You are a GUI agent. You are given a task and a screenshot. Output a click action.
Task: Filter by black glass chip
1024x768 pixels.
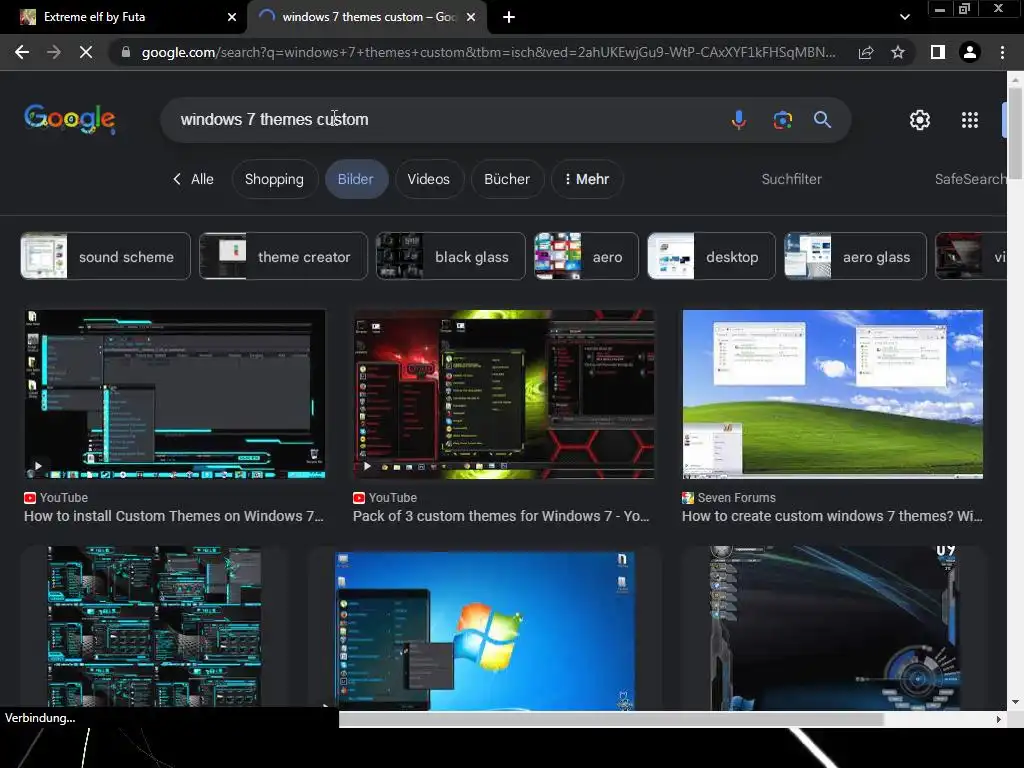(451, 257)
